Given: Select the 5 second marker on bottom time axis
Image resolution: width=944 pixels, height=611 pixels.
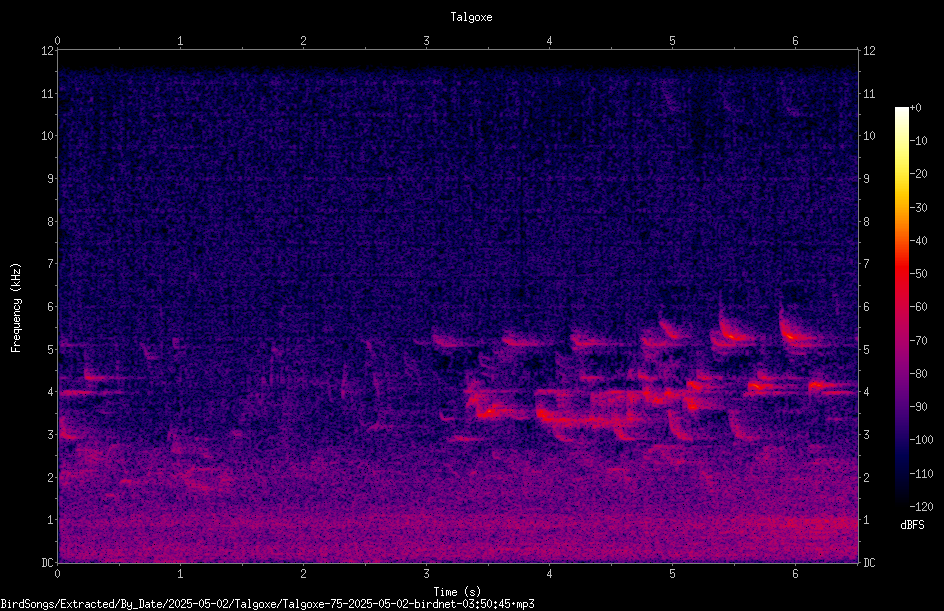Looking at the screenshot, I should [x=672, y=574].
